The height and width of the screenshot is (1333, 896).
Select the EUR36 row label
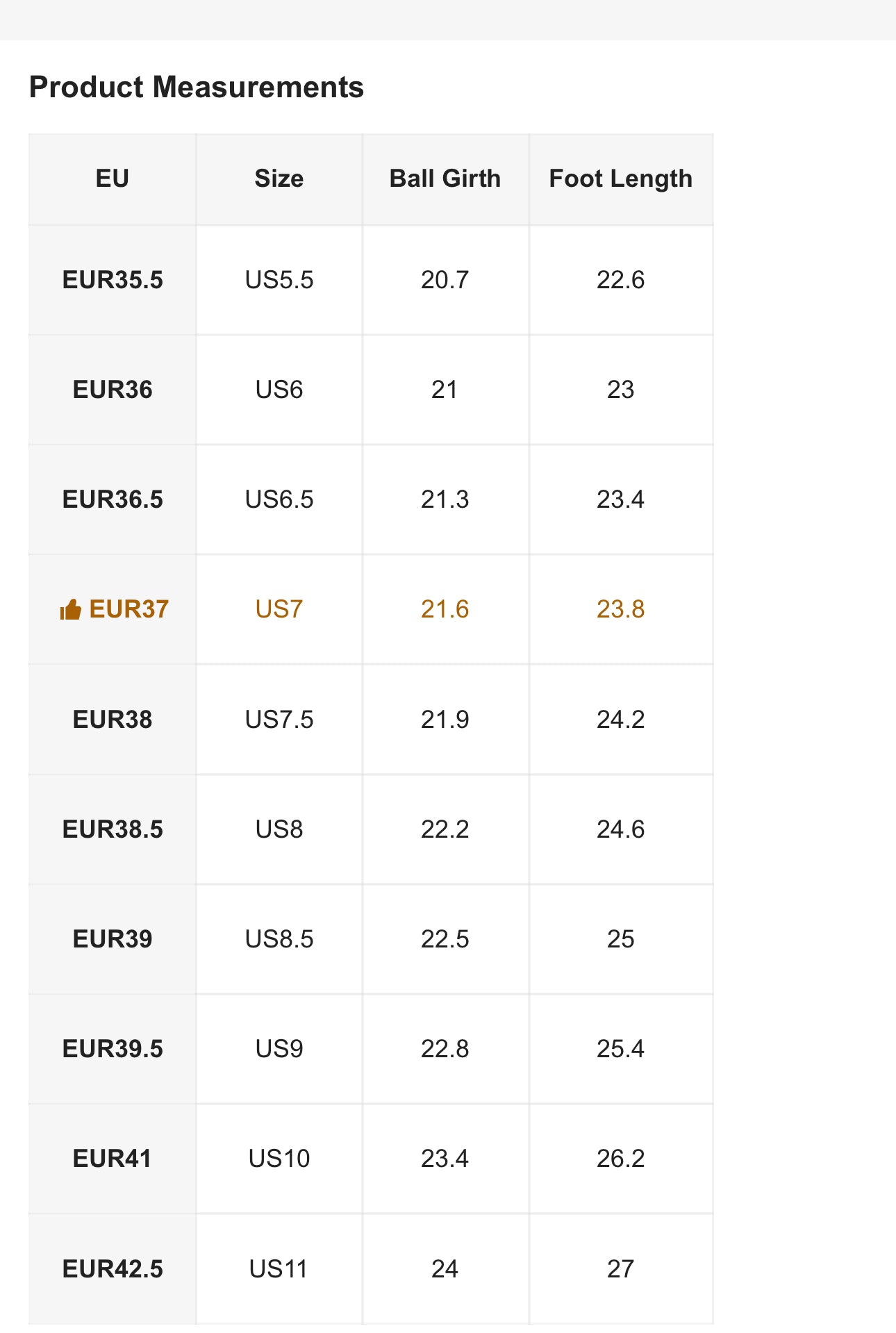coord(113,390)
